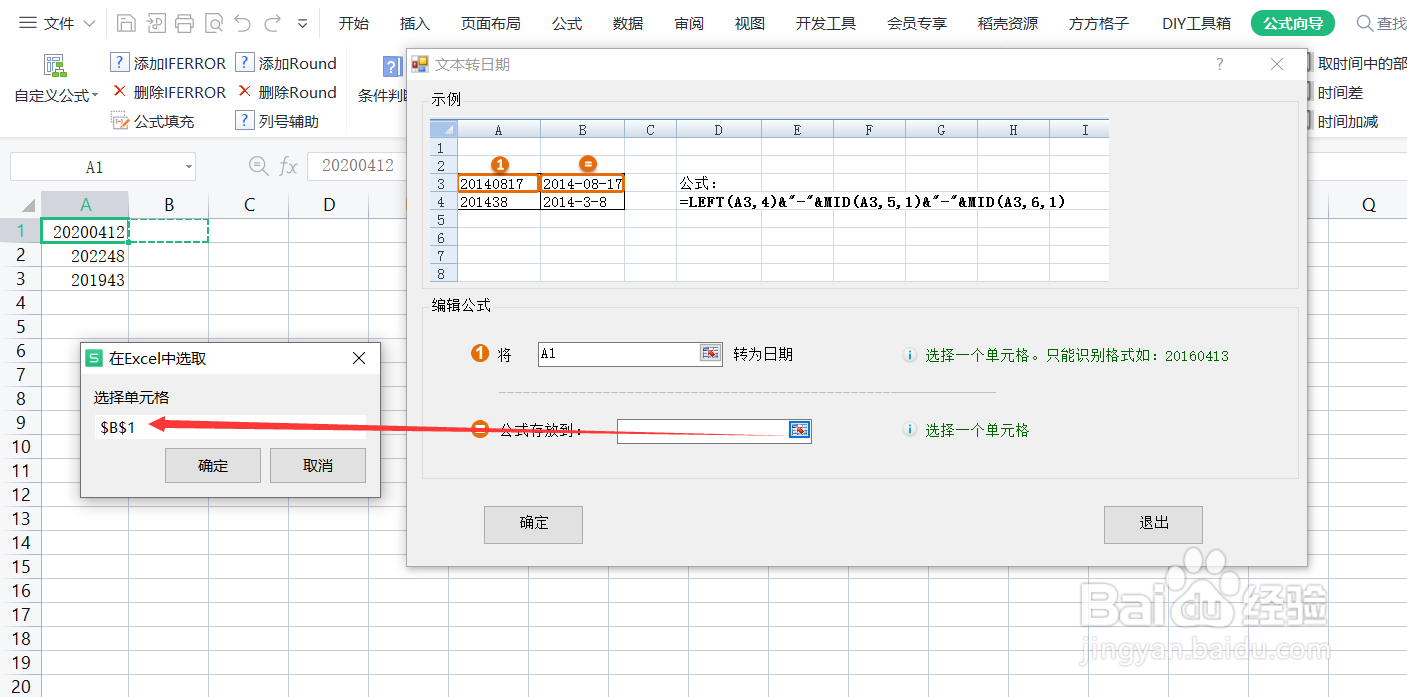Image resolution: width=1407 pixels, height=697 pixels.
Task: Click 添加Round in the ribbon
Action: 286,63
